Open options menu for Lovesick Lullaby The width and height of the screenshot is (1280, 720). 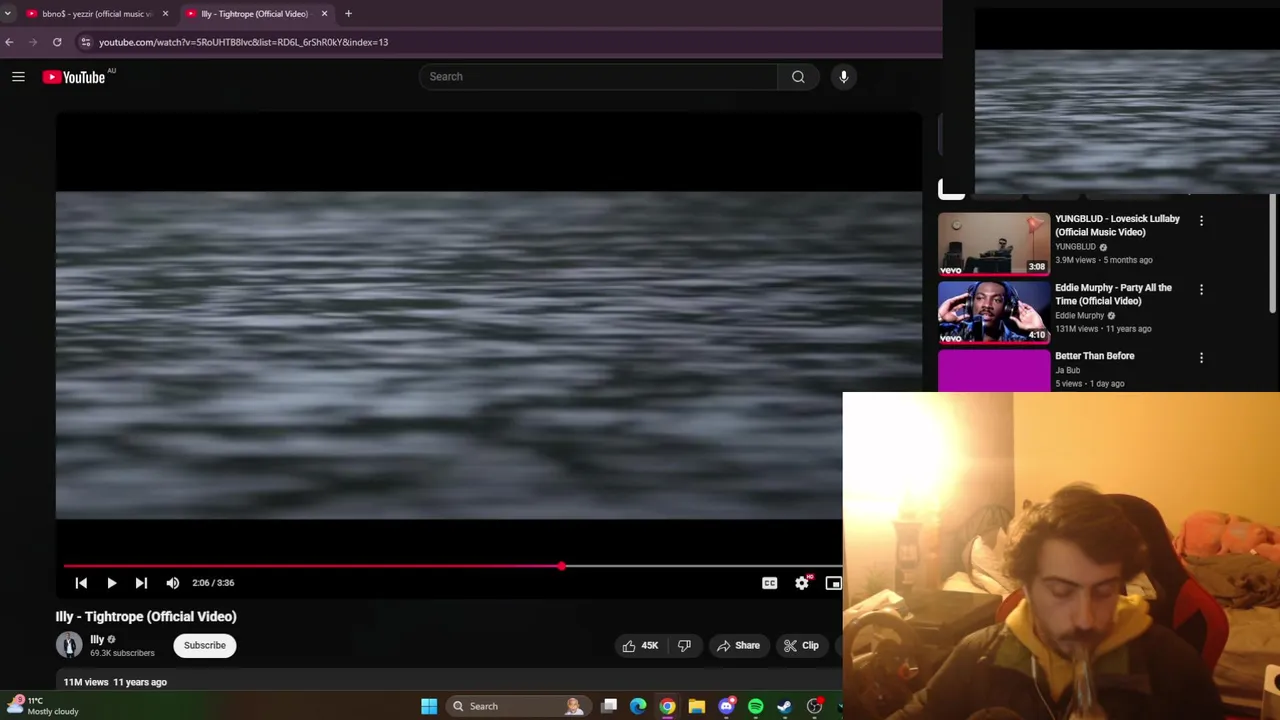coord(1201,220)
